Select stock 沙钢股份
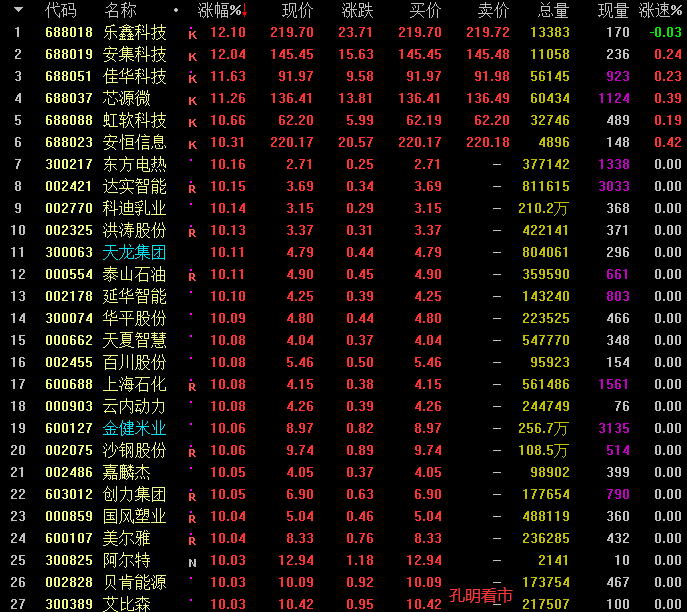 (135, 450)
